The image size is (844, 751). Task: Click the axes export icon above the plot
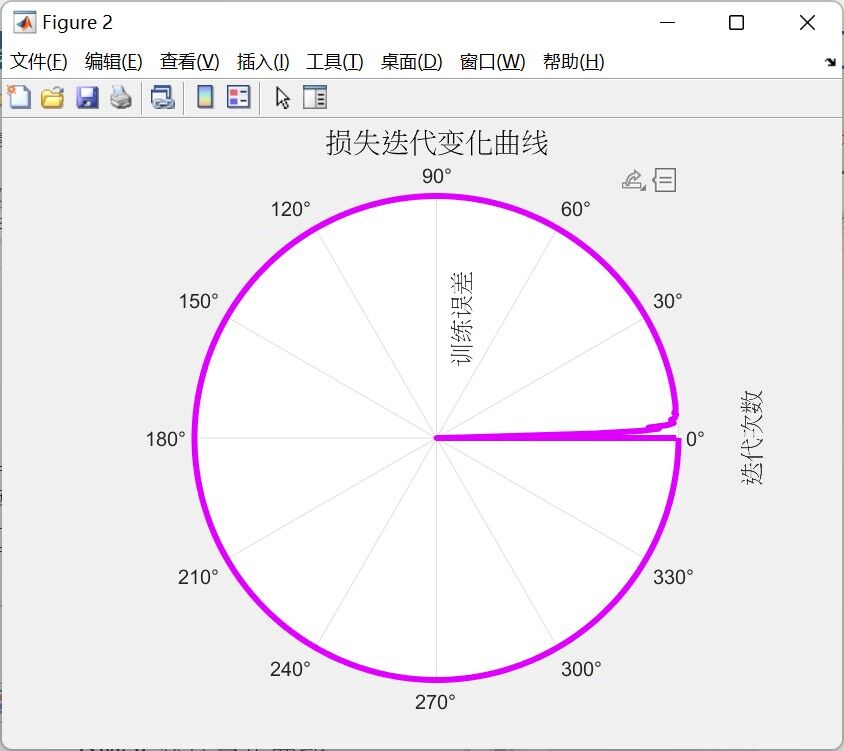(x=633, y=180)
